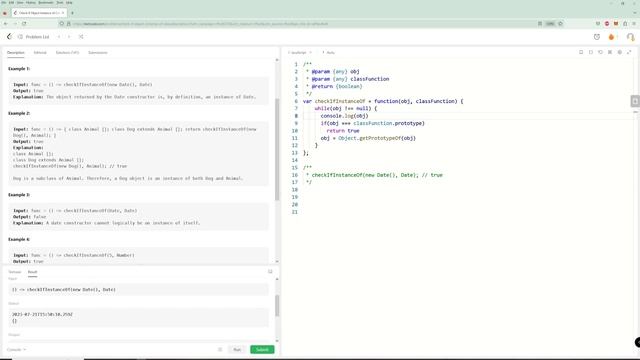Open the timer clock icon
Image resolution: width=640 pixels, height=360 pixels.
click(x=597, y=37)
